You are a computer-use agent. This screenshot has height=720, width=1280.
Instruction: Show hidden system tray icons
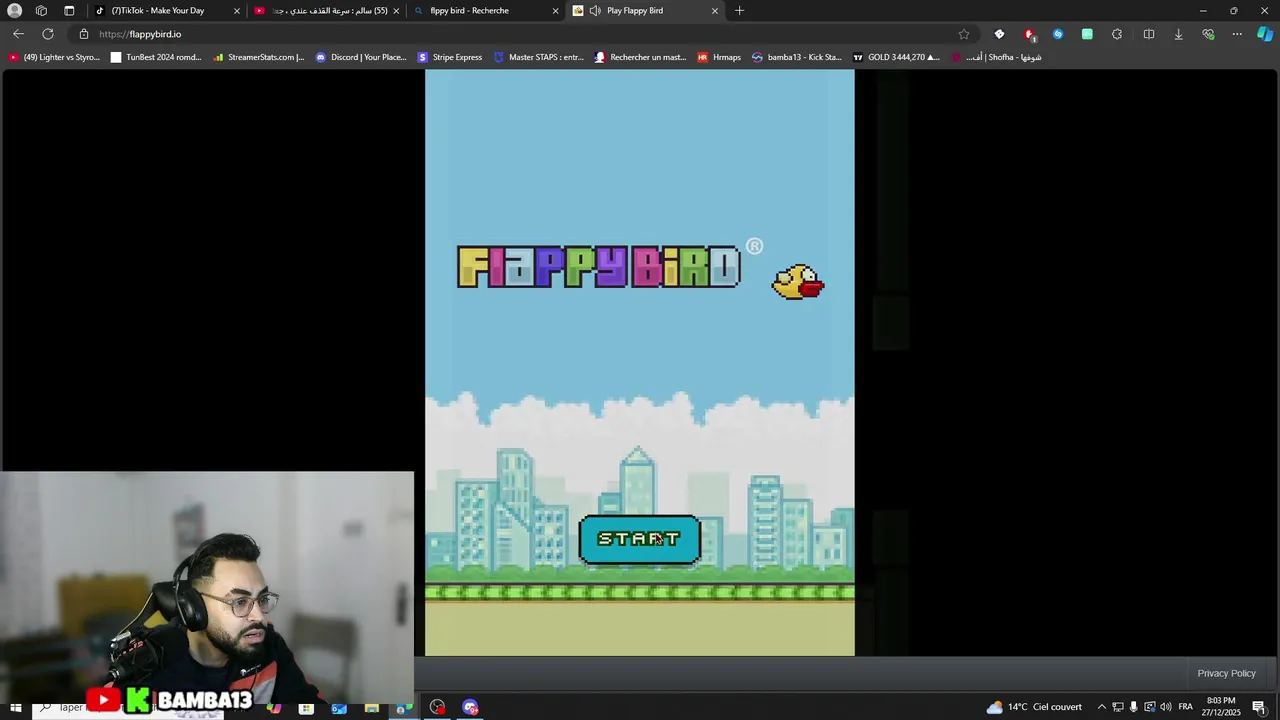(1102, 707)
